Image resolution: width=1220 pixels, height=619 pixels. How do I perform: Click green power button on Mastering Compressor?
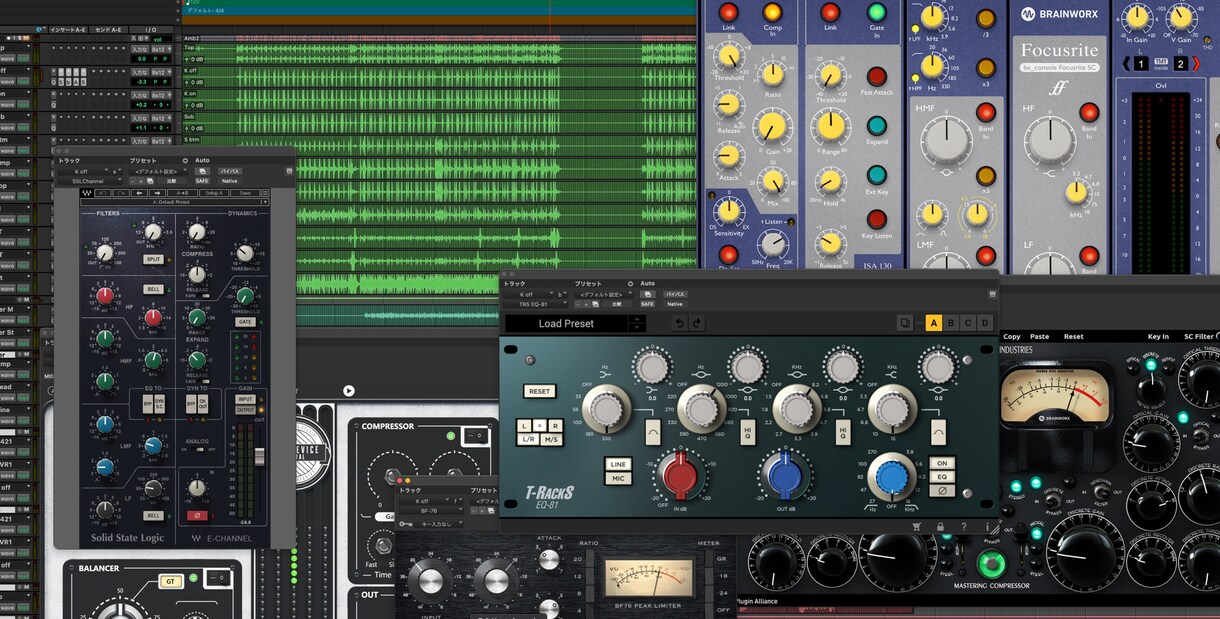pos(991,563)
